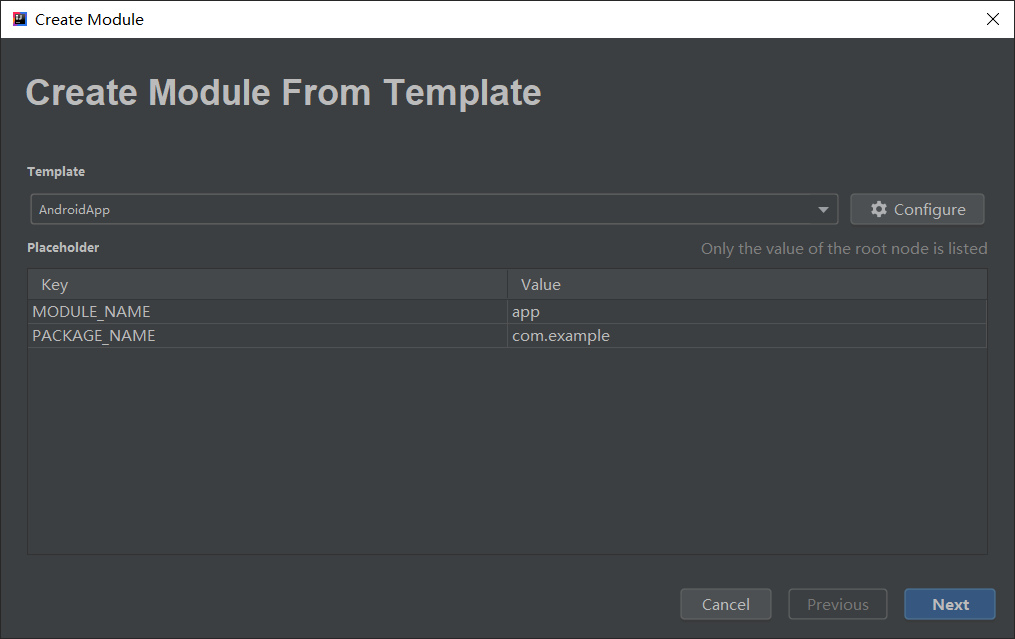The width and height of the screenshot is (1015, 639).
Task: Select the AndroidApp template combo box text
Action: click(75, 210)
